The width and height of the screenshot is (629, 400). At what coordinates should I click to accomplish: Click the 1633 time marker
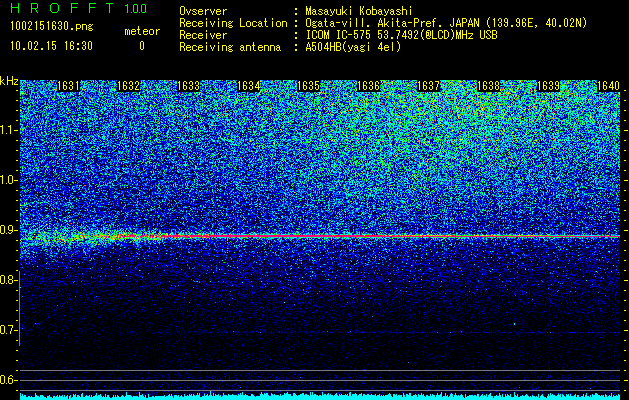[189, 86]
